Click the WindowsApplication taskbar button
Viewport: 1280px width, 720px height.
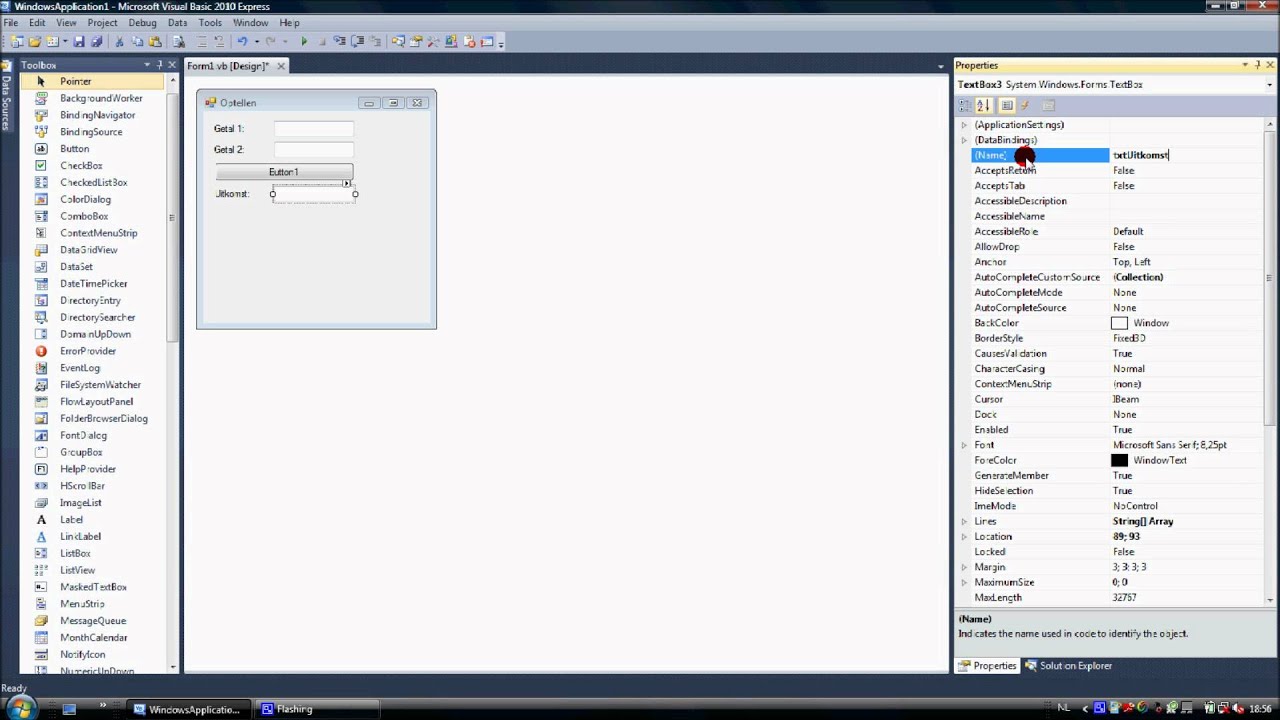click(x=190, y=709)
